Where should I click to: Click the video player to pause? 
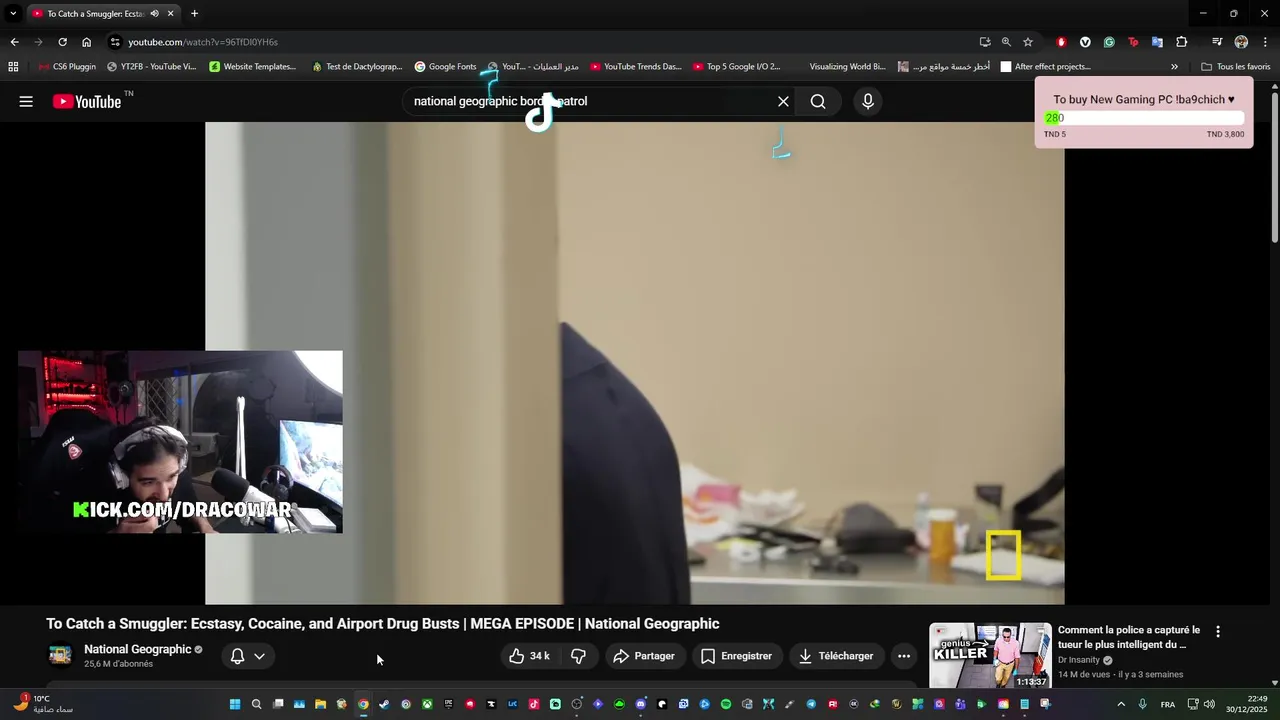634,363
